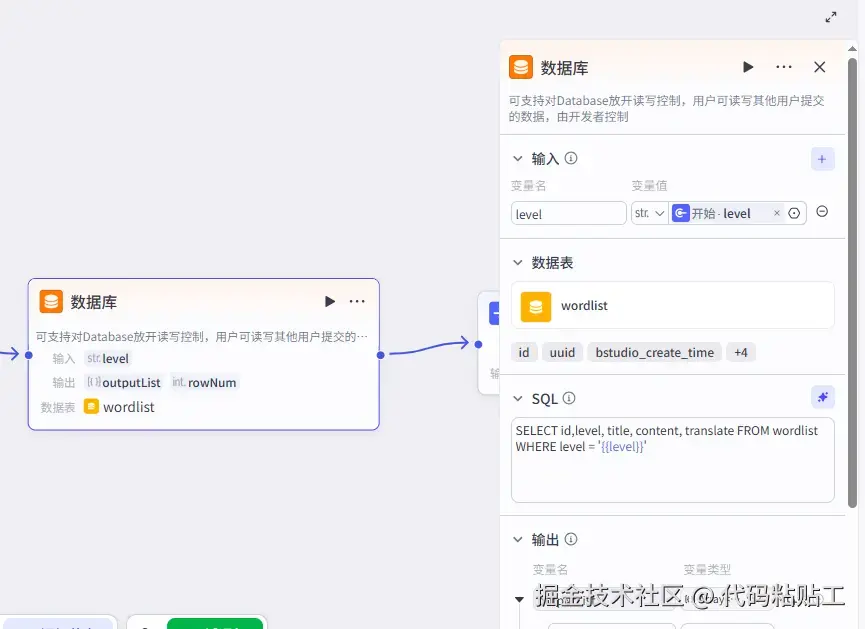Collapse the 数据表 section
The width and height of the screenshot is (865, 629).
517,262
